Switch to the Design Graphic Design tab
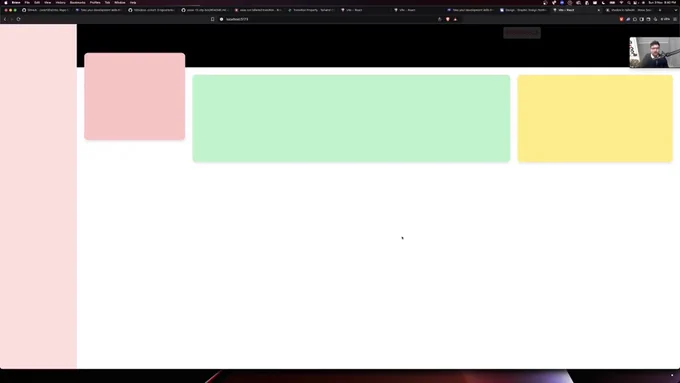The image size is (680, 383). pyautogui.click(x=523, y=10)
